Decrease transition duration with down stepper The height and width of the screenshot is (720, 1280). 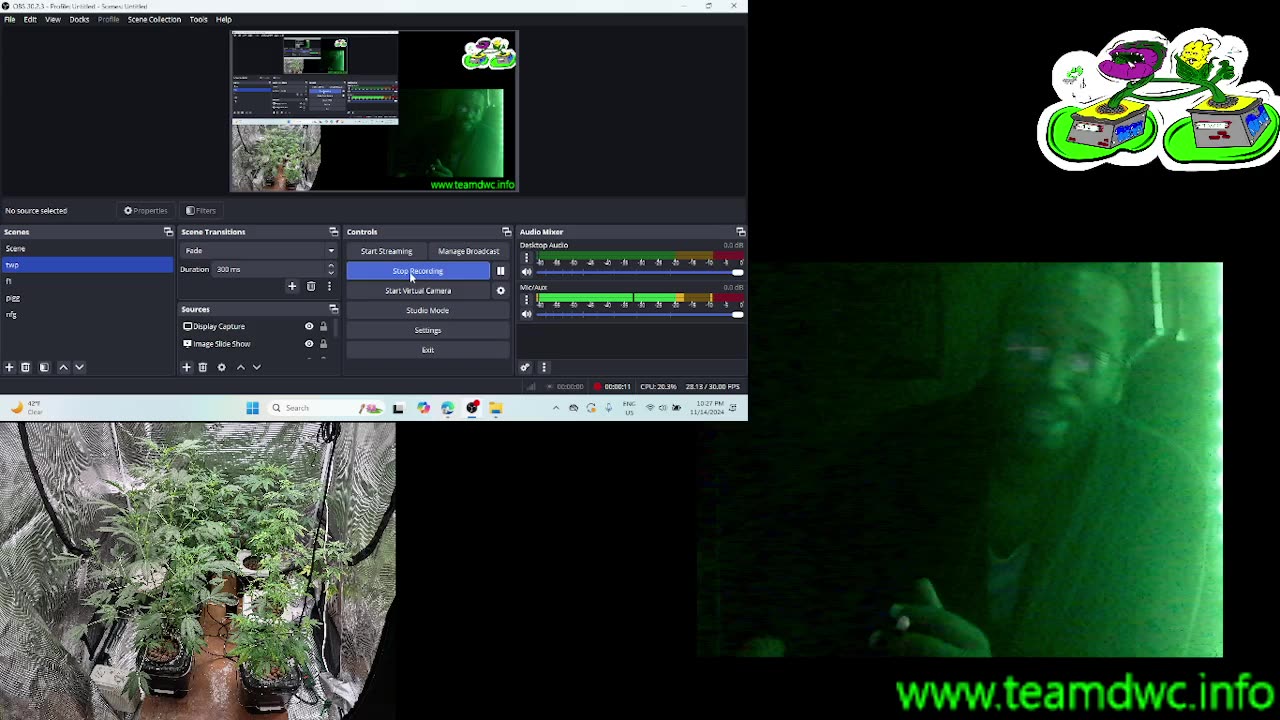(x=331, y=272)
